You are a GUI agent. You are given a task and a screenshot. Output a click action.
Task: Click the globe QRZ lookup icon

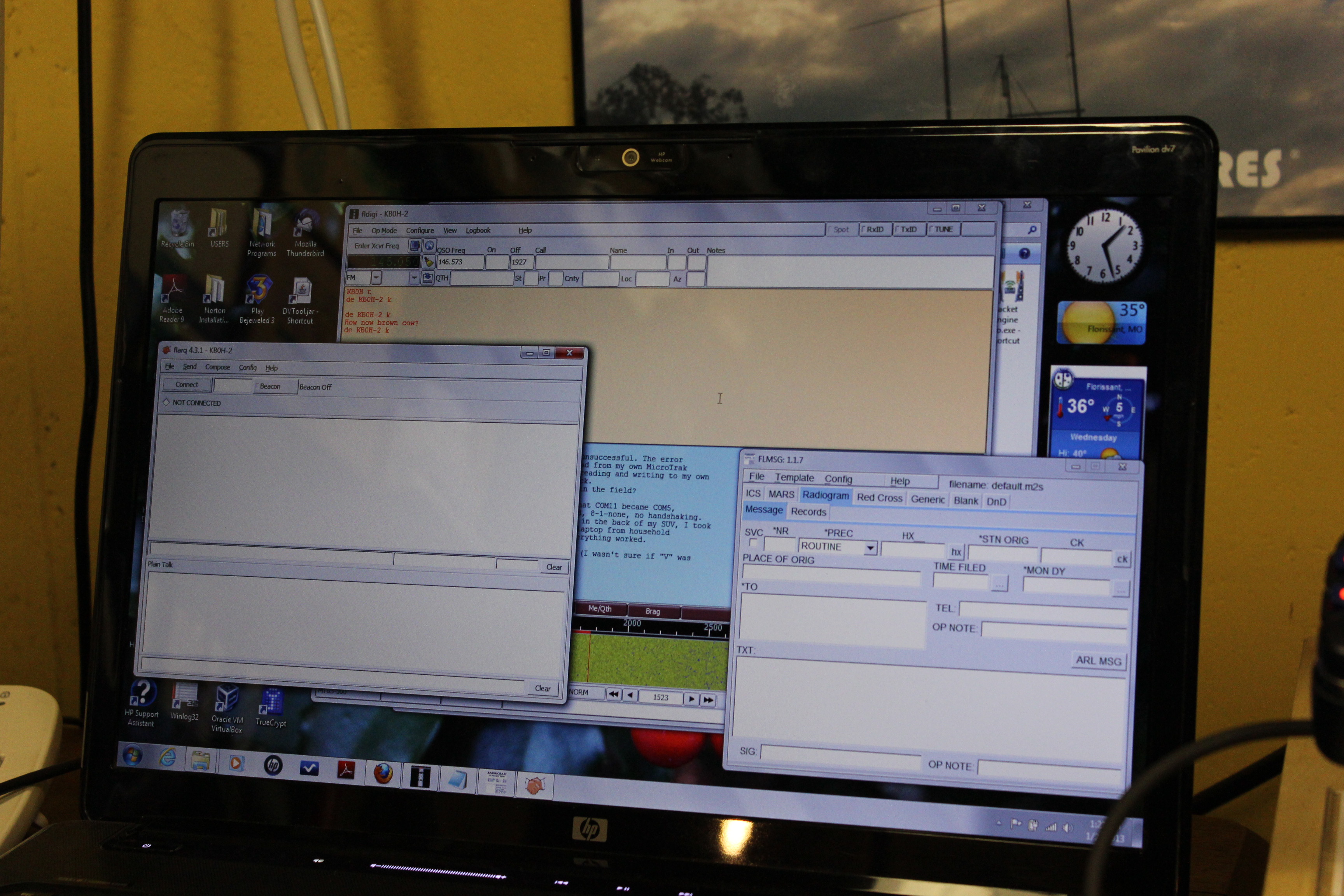(x=430, y=246)
